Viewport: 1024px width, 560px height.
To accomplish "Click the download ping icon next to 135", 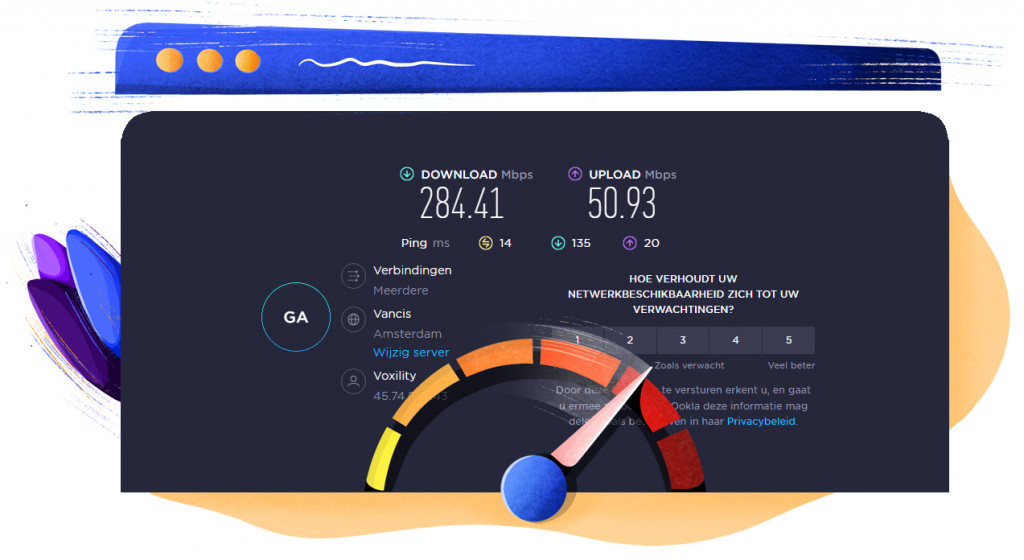I will [x=558, y=243].
